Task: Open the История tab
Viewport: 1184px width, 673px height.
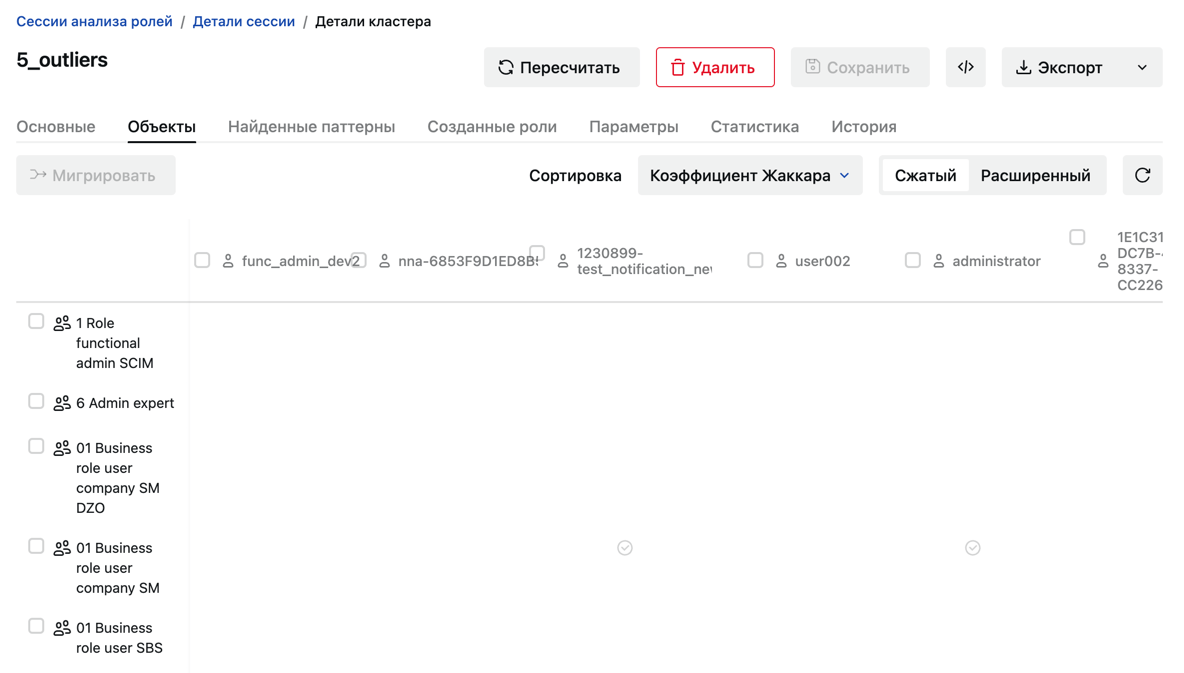Action: 864,127
